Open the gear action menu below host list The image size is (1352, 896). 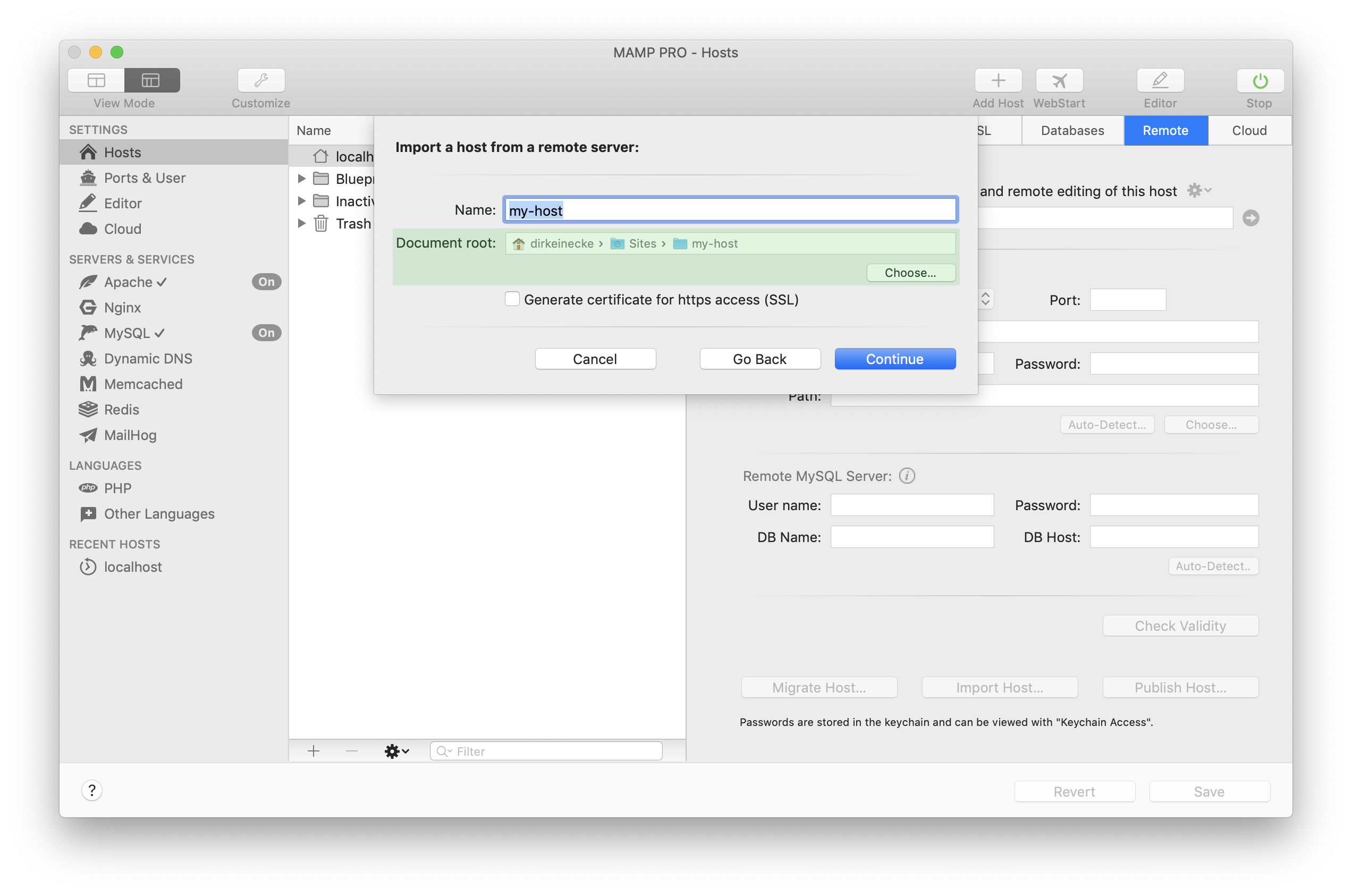(396, 751)
